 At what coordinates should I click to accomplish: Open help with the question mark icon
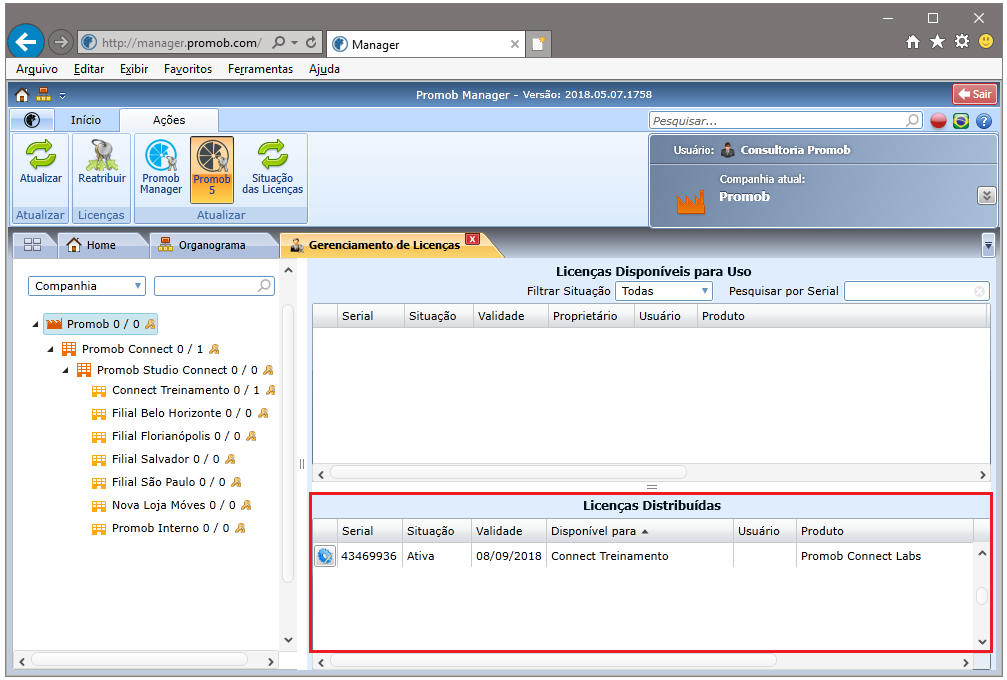(x=983, y=121)
